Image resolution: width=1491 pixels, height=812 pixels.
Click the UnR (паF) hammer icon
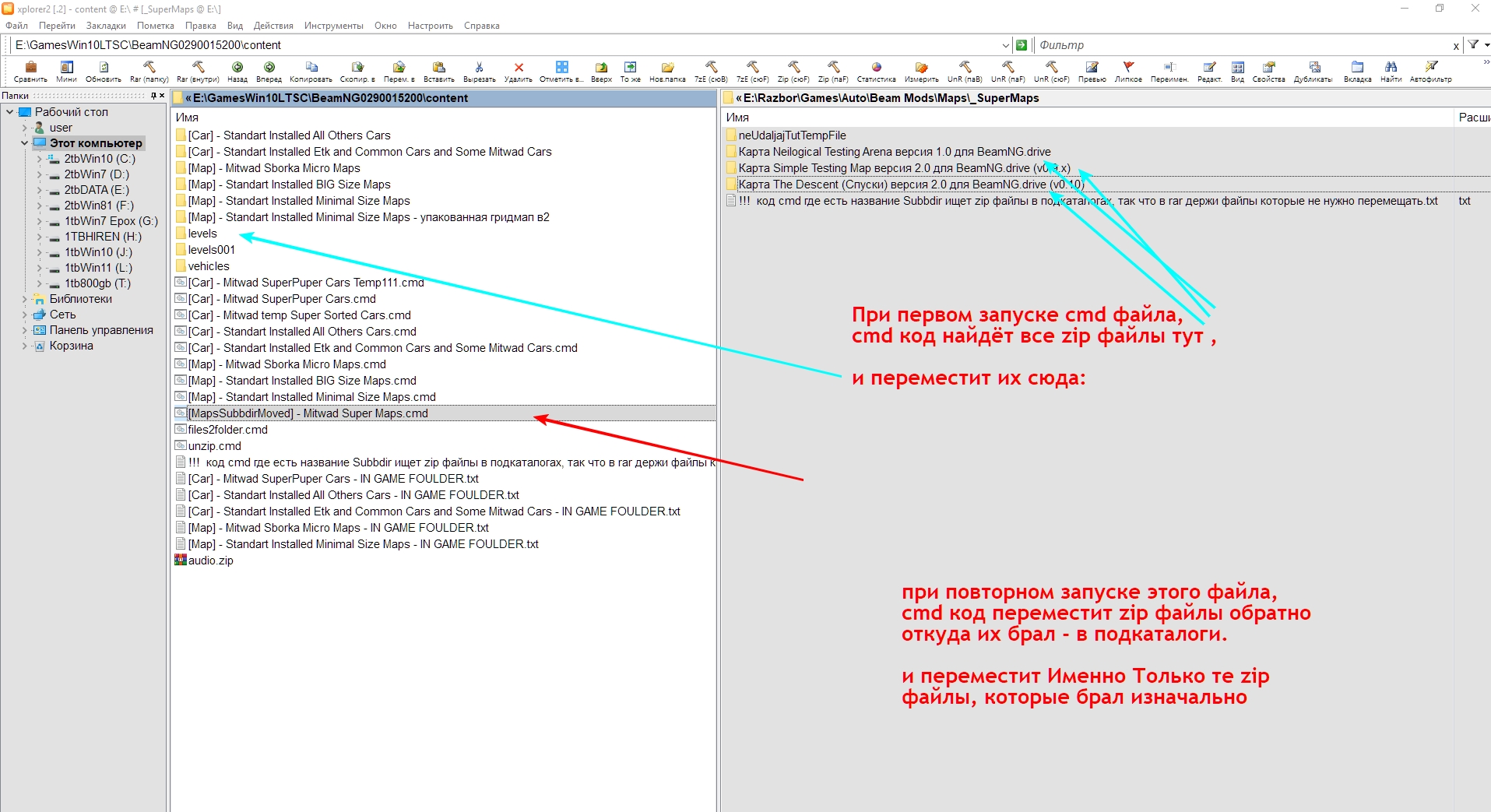click(1007, 67)
